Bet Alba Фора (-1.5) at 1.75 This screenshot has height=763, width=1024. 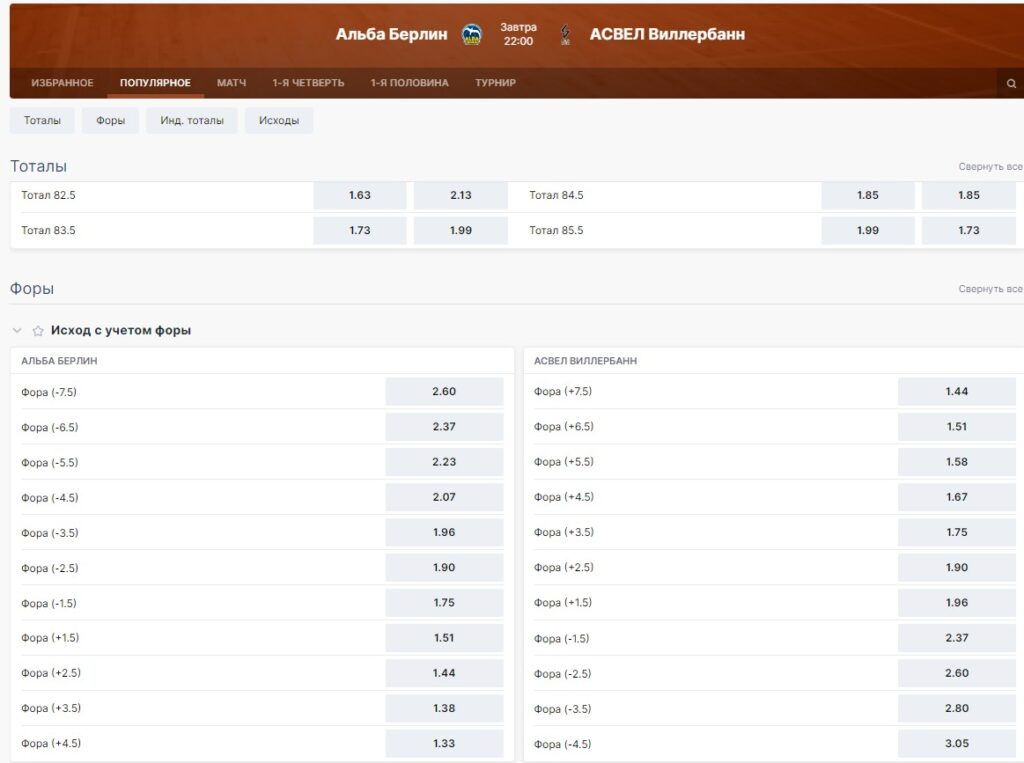pos(444,603)
